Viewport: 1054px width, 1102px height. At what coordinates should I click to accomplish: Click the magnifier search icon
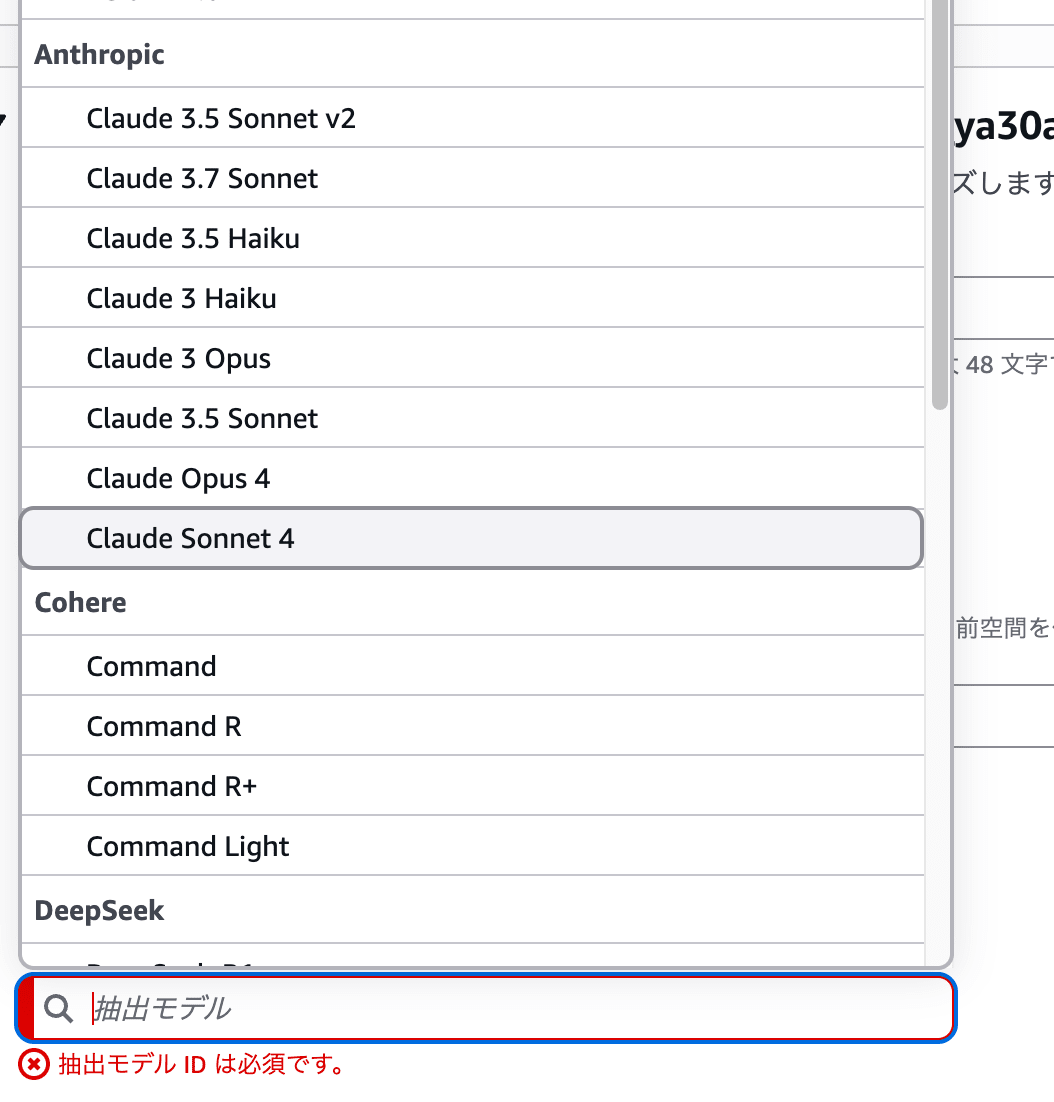click(x=59, y=1009)
